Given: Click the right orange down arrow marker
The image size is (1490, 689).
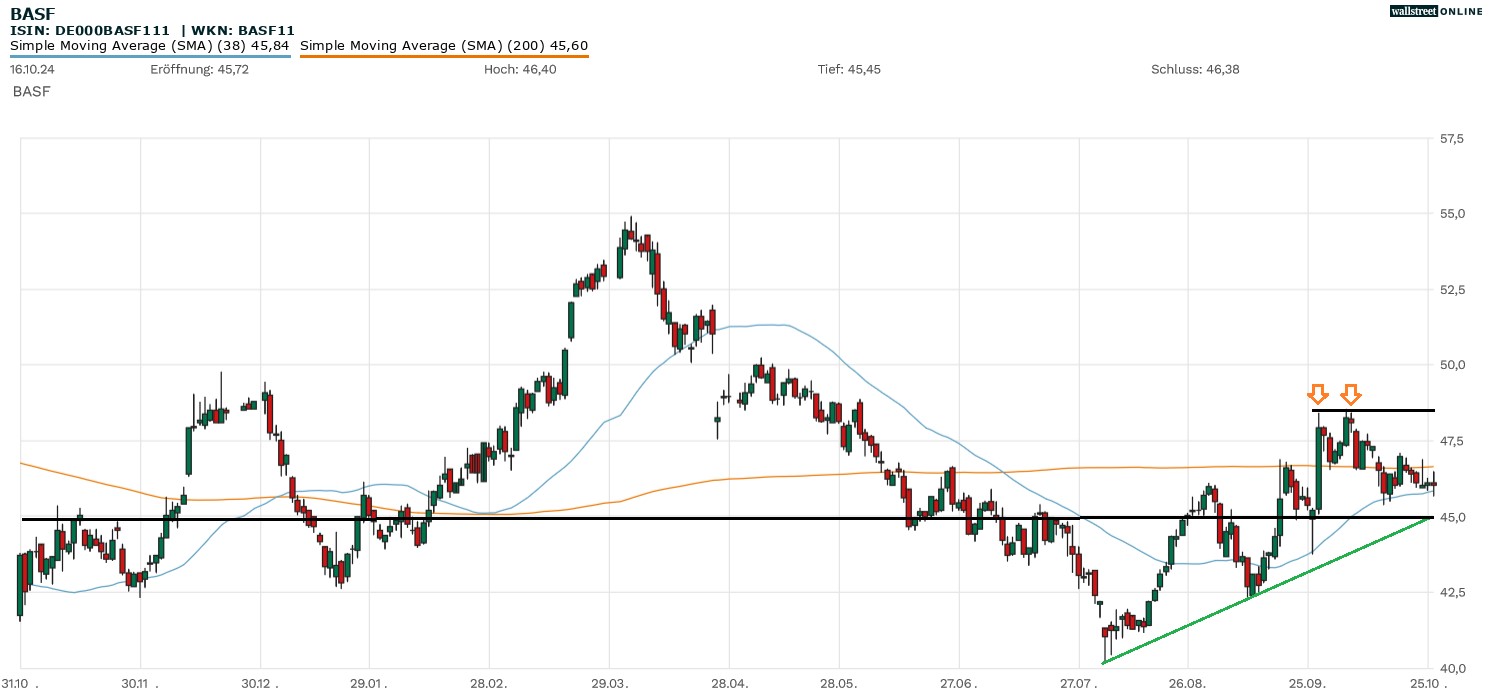Looking at the screenshot, I should pos(1351,394).
